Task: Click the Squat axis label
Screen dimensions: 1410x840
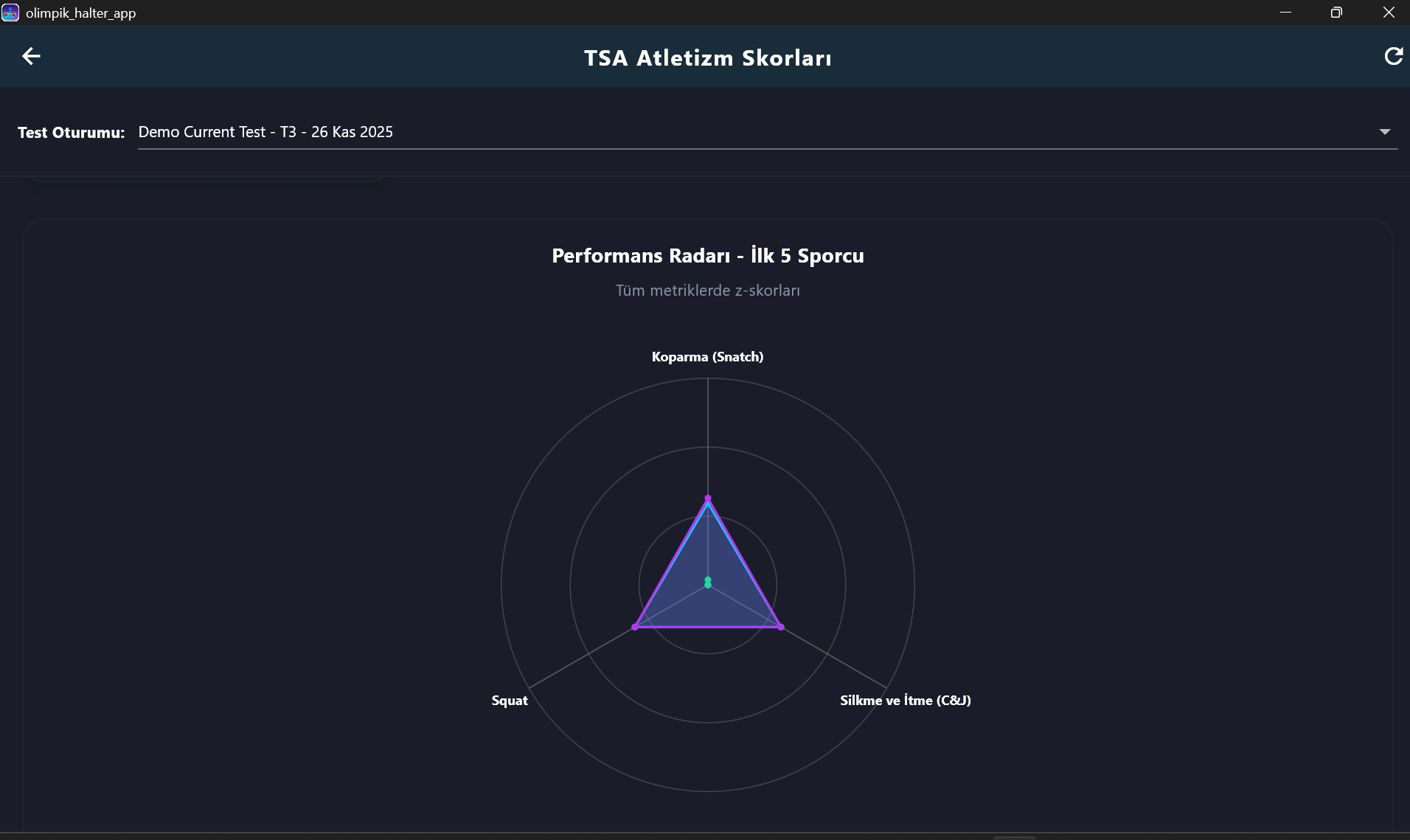Action: (510, 700)
